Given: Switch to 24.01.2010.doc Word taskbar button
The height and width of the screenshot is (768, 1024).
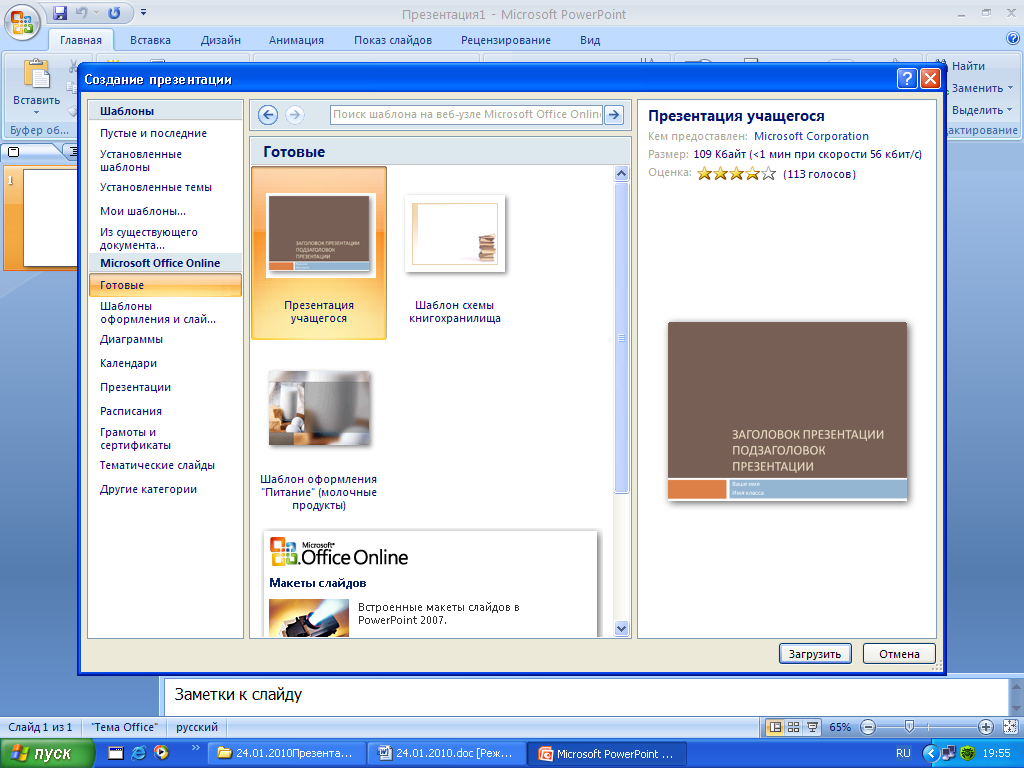Looking at the screenshot, I should coord(445,754).
